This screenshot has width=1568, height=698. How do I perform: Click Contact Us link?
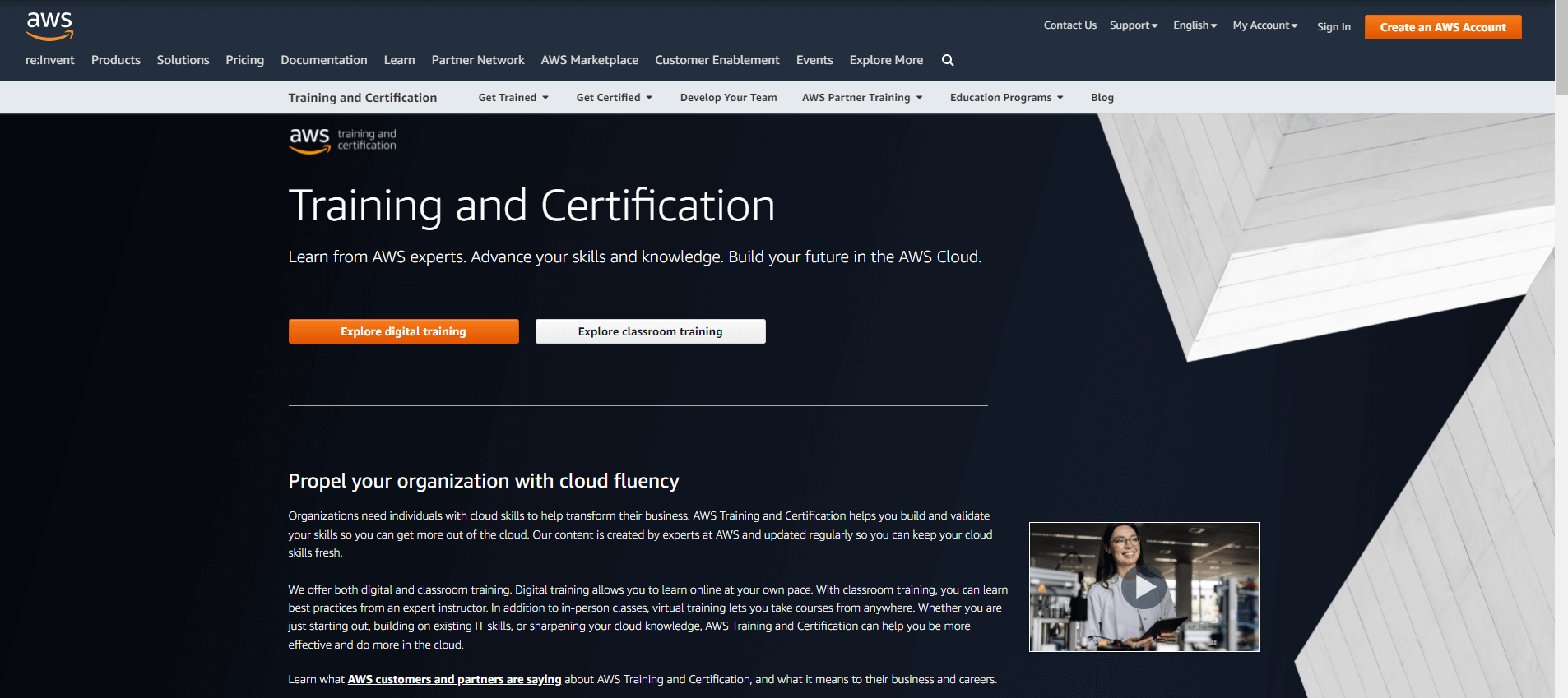[1070, 25]
